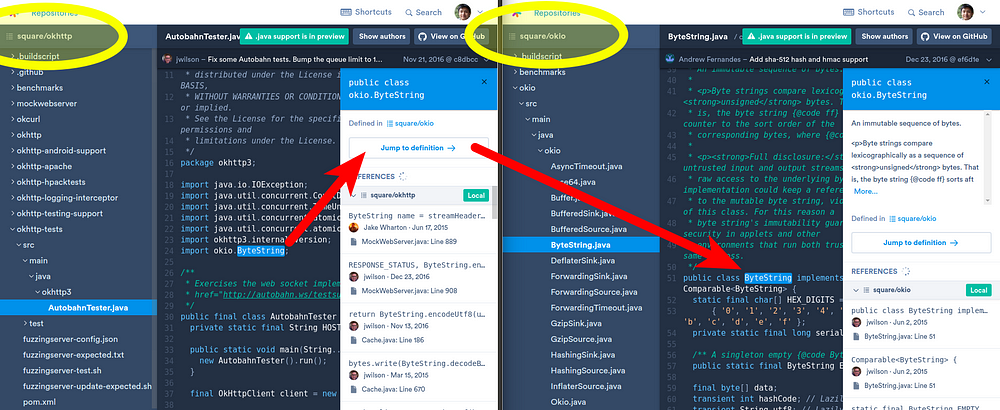The height and width of the screenshot is (410, 1000).
Task: Open Okio.java in file tree
Action: pos(568,402)
